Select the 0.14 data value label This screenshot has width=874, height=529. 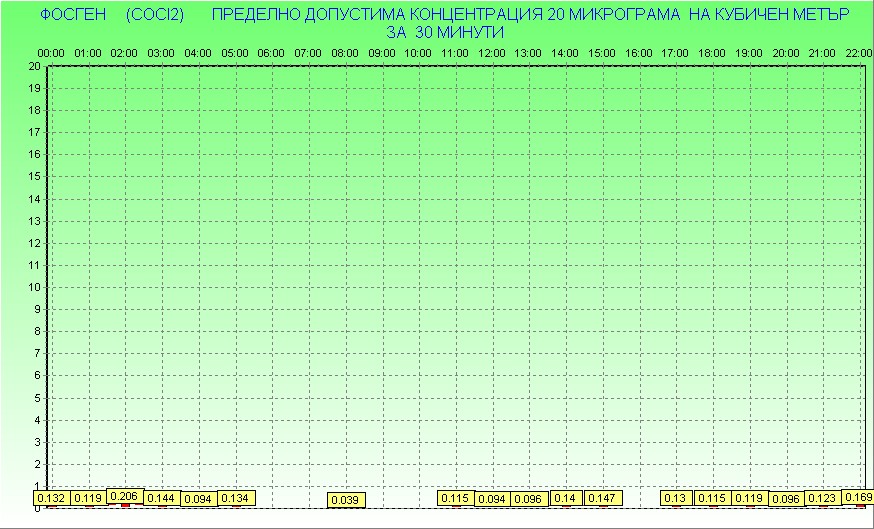click(x=566, y=498)
